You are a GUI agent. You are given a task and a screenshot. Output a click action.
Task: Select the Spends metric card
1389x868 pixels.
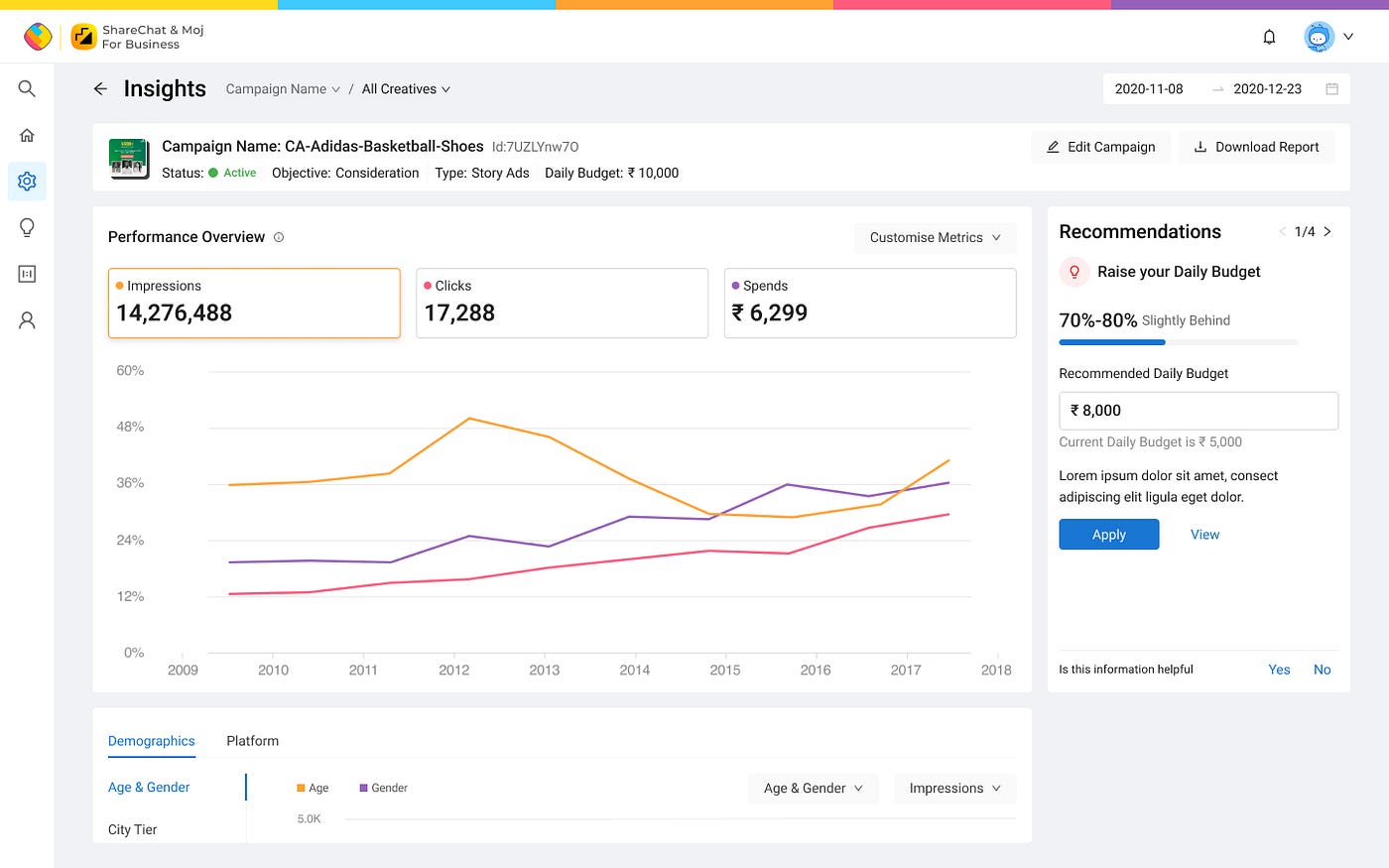pyautogui.click(x=870, y=303)
